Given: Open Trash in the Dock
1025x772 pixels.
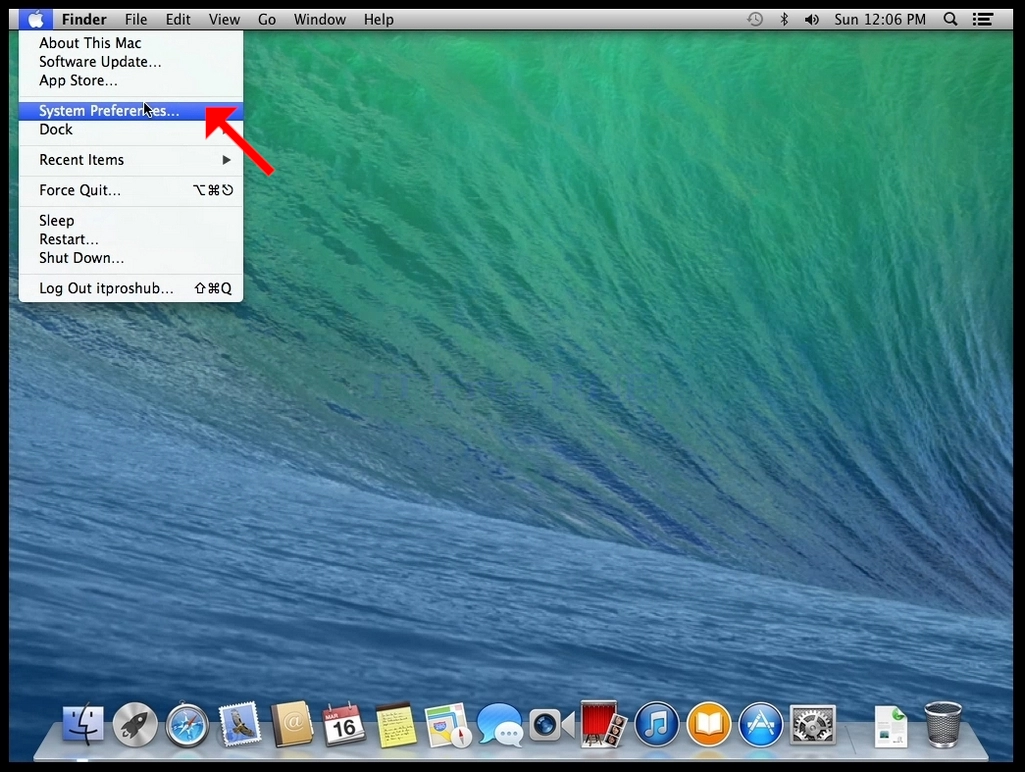Looking at the screenshot, I should coord(943,724).
